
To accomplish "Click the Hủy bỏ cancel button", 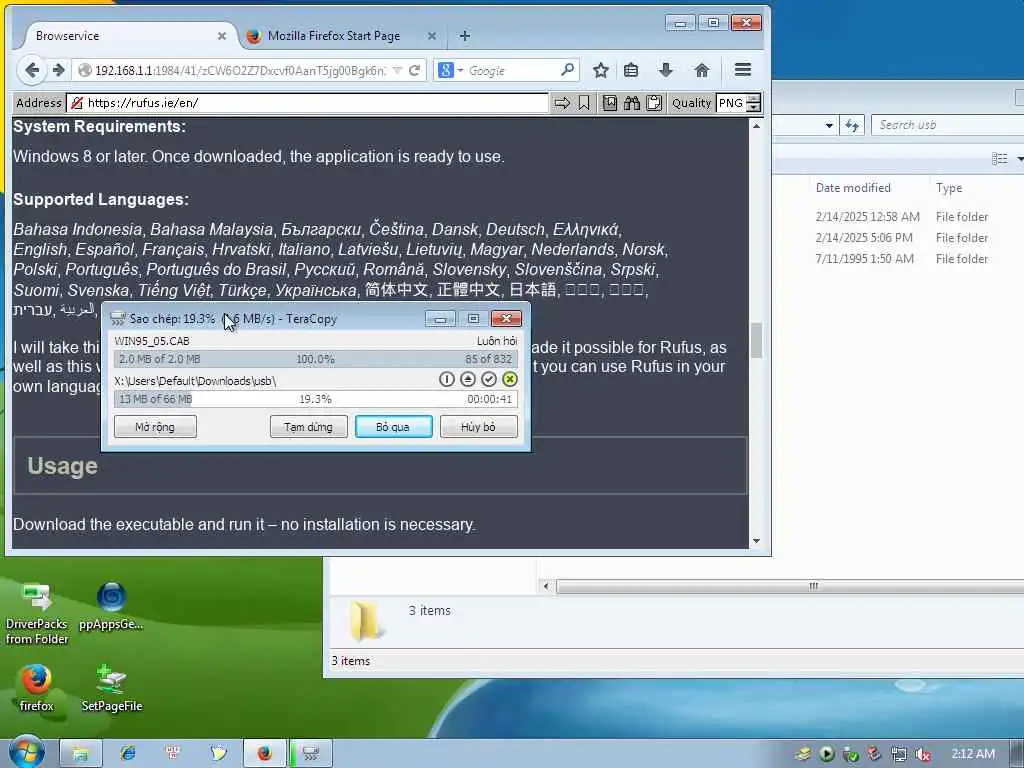I will click(478, 427).
